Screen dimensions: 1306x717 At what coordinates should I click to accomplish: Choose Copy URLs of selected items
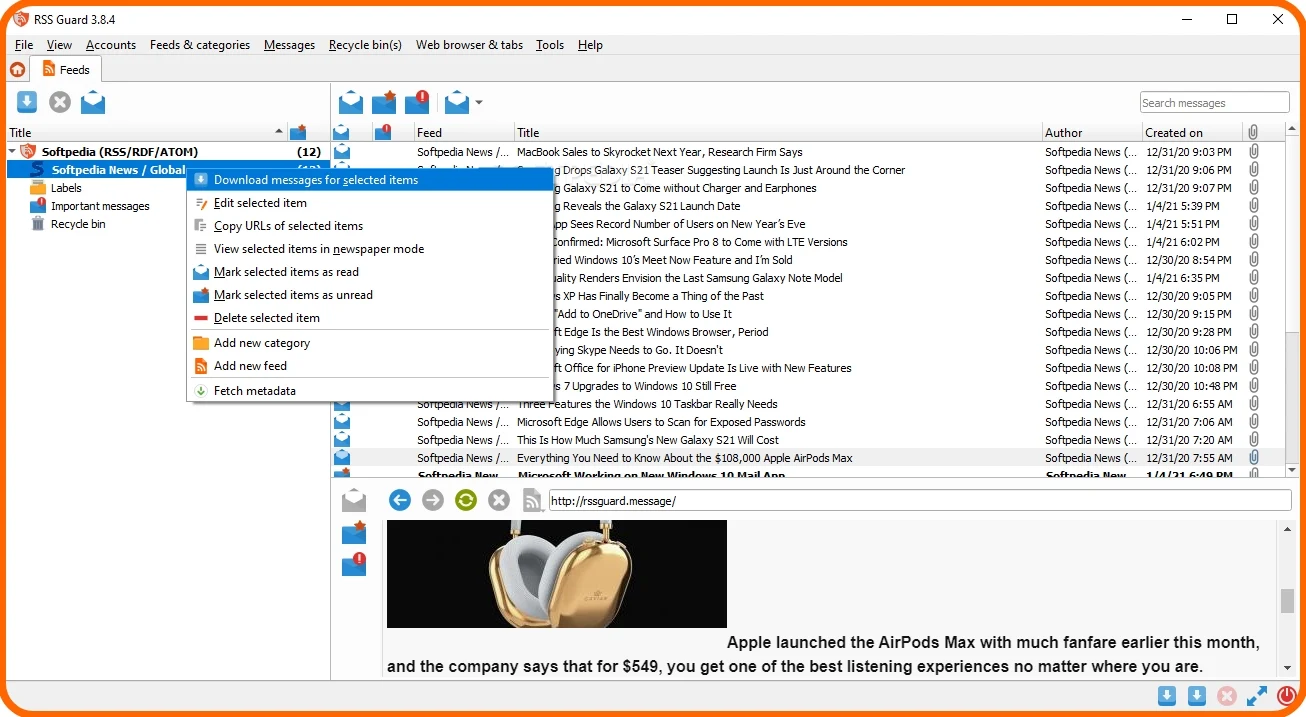[371, 226]
